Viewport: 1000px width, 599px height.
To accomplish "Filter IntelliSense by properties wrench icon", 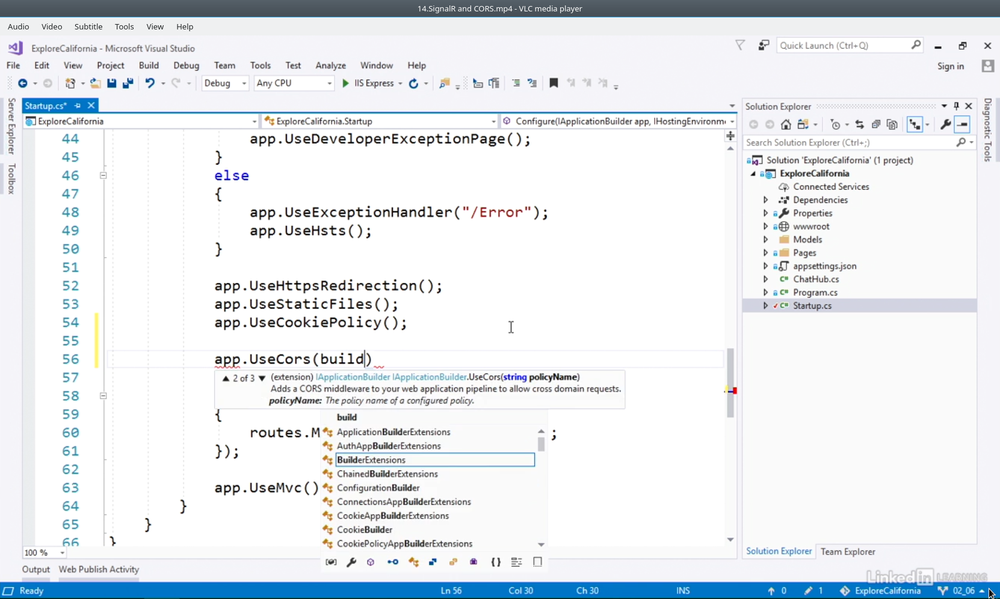I will click(351, 562).
